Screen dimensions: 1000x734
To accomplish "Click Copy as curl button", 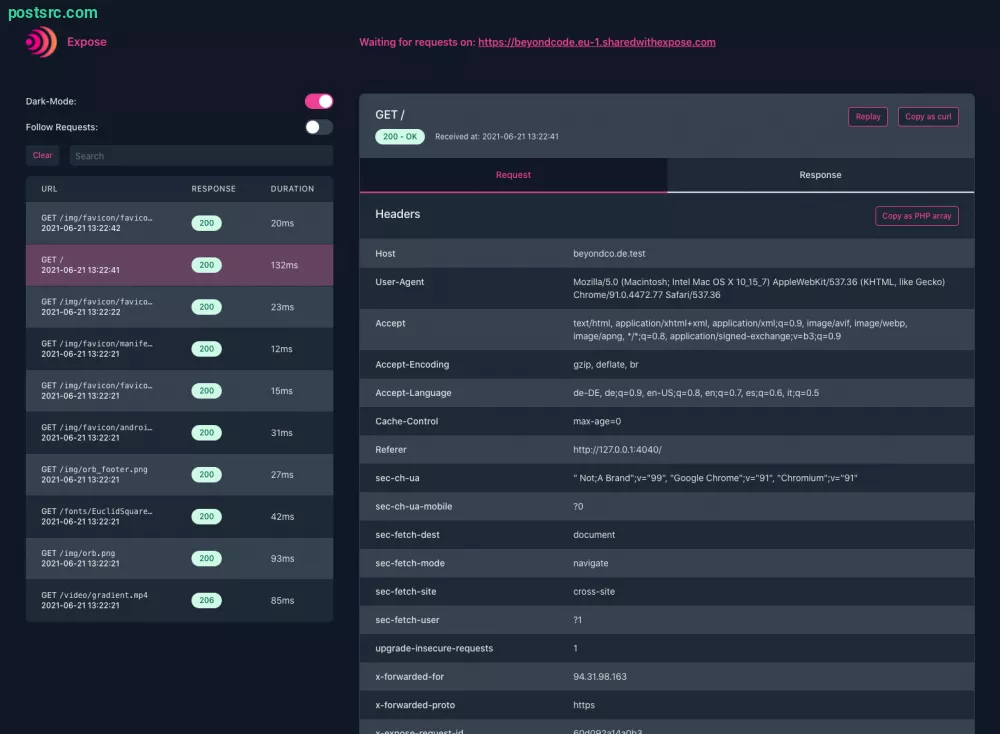I will click(x=928, y=117).
